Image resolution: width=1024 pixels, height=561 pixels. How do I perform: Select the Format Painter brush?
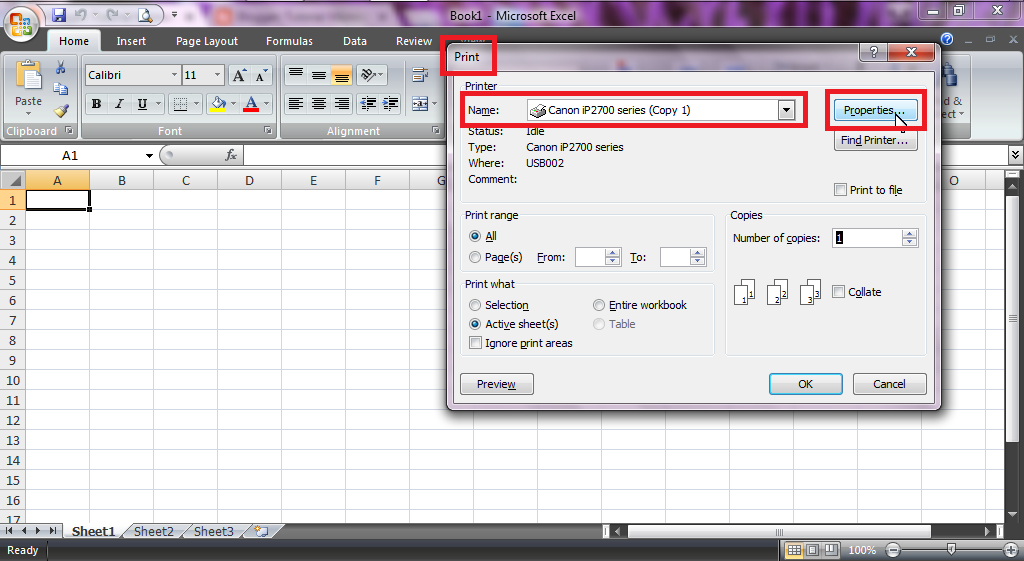click(61, 111)
